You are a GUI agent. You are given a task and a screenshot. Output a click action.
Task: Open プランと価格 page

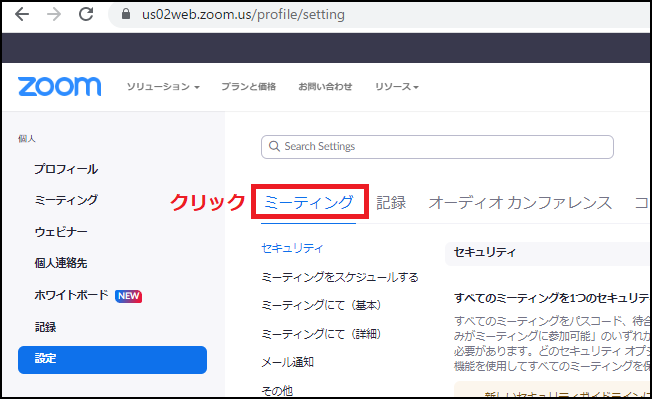tap(248, 86)
